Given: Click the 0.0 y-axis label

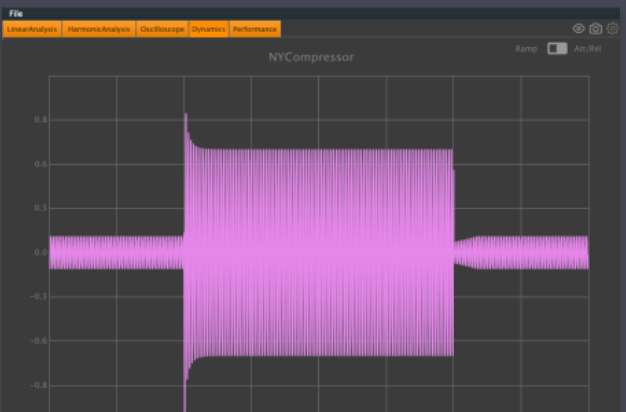Looking at the screenshot, I should tap(41, 252).
